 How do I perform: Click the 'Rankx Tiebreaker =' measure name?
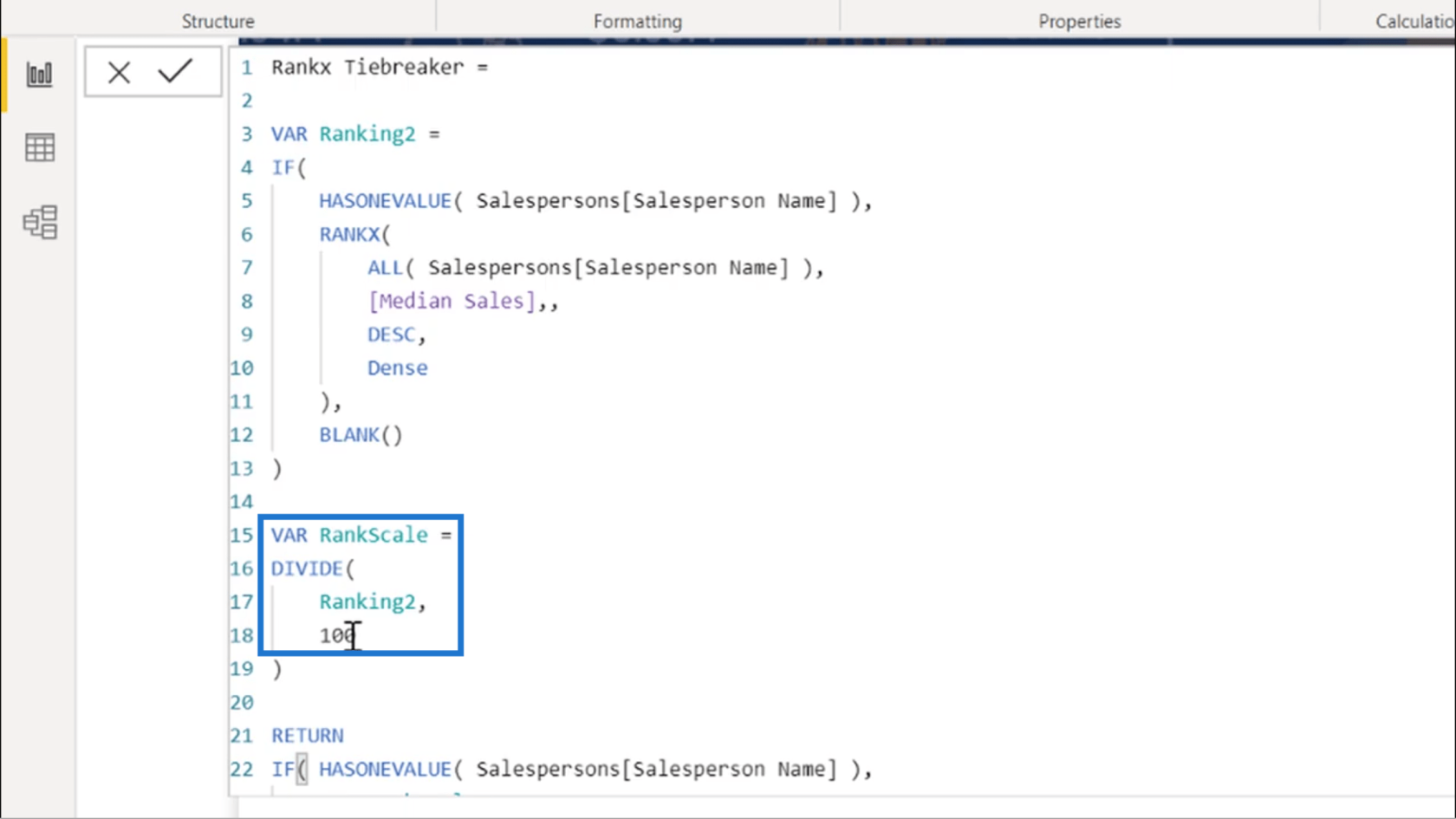tap(380, 67)
